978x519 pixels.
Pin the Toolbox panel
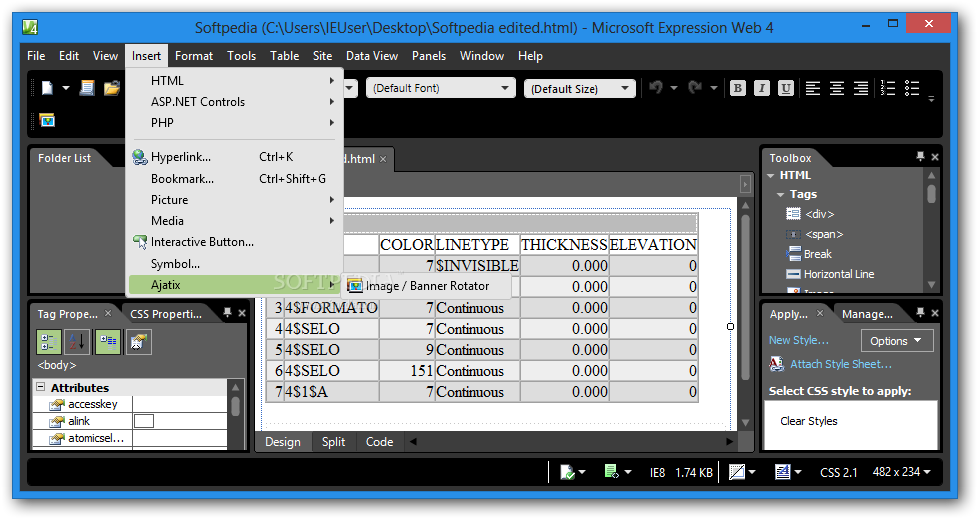point(920,157)
